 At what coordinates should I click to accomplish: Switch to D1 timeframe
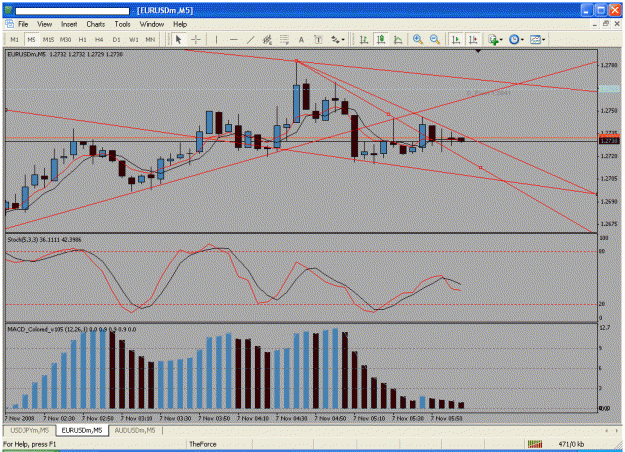tap(116, 39)
